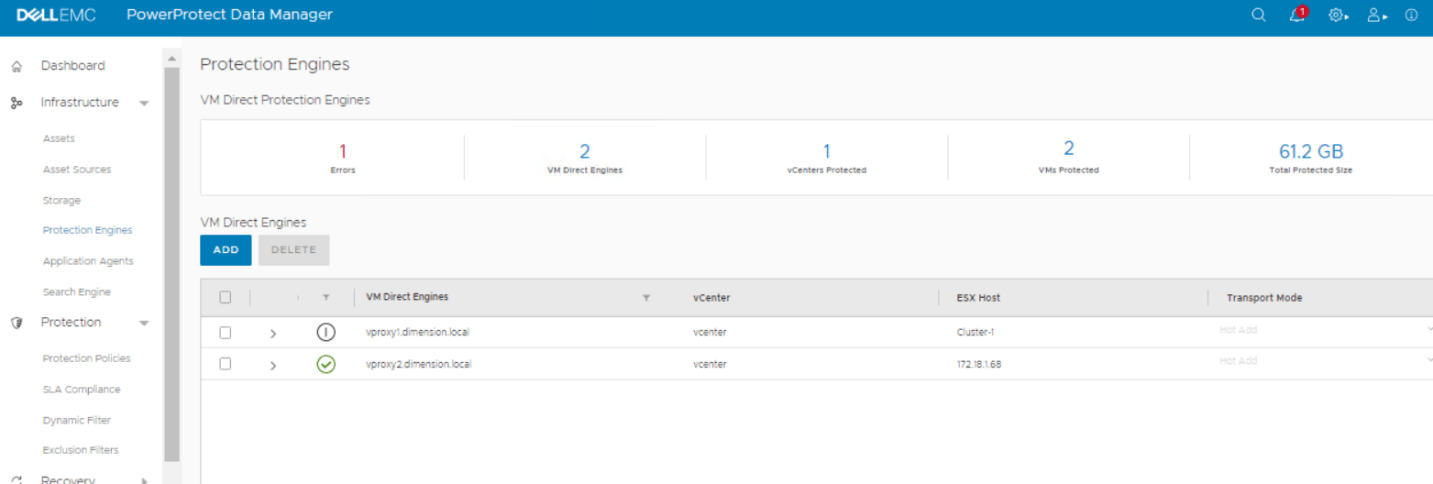This screenshot has width=1433, height=484.
Task: Collapse the Protection menu arrow
Action: [144, 323]
